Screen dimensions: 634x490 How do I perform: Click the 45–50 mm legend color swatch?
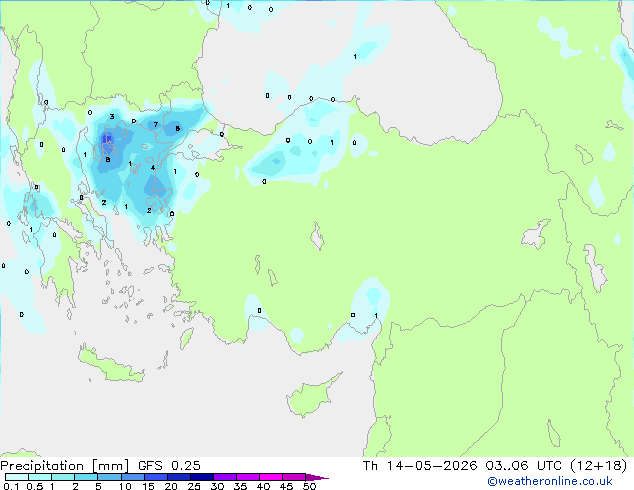(294, 477)
